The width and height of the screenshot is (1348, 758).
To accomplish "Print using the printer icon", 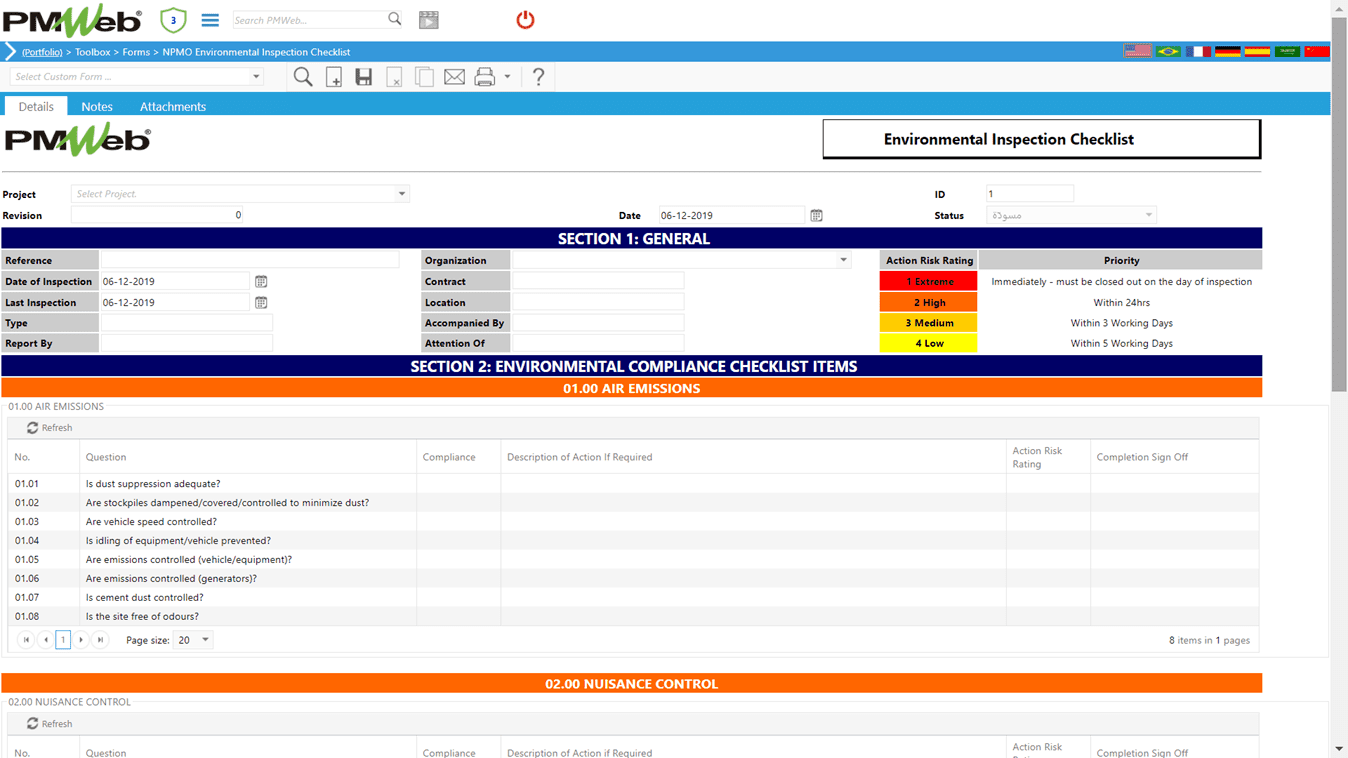I will click(x=485, y=77).
